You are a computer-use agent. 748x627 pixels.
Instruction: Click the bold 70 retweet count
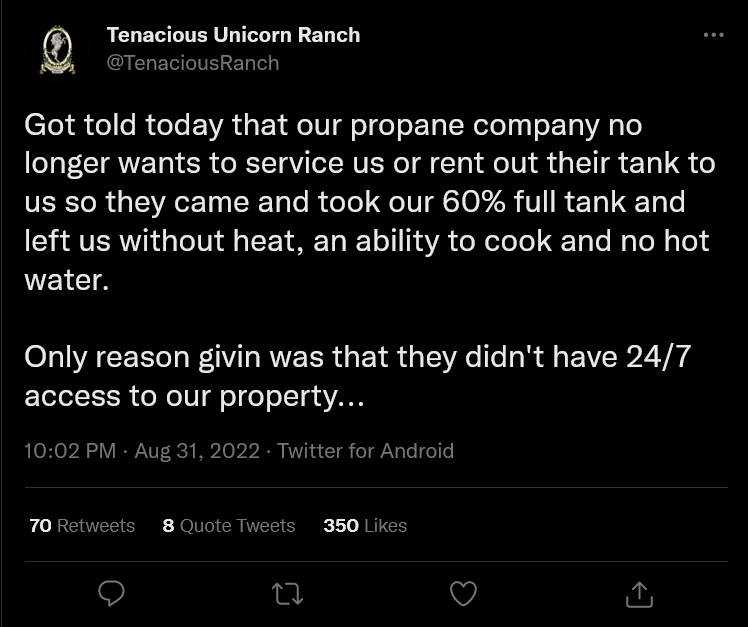click(x=40, y=525)
